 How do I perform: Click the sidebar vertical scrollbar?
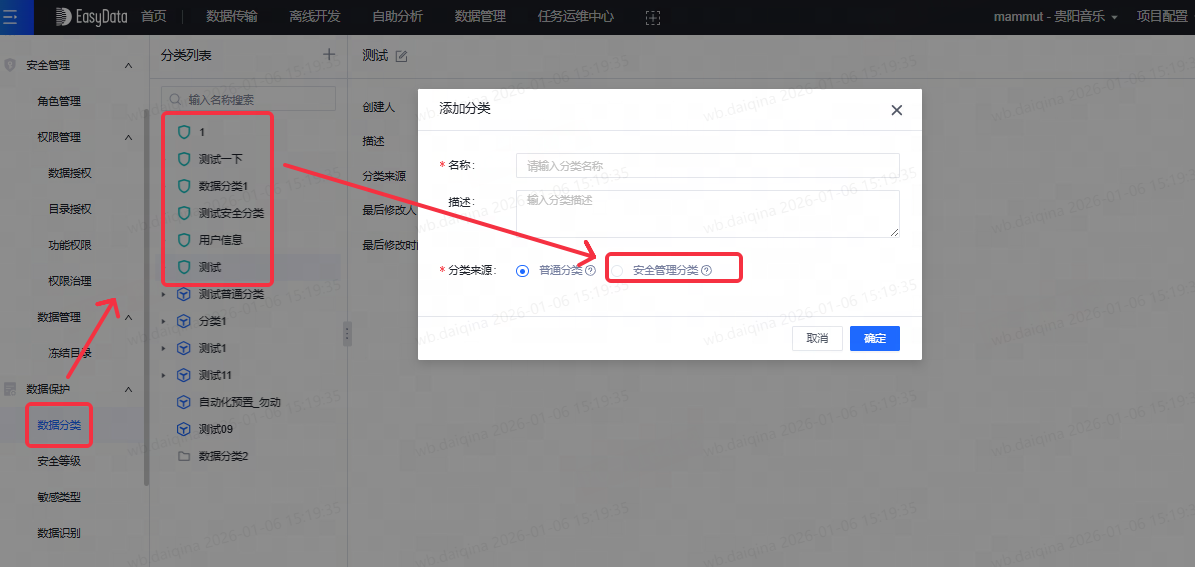[146, 297]
